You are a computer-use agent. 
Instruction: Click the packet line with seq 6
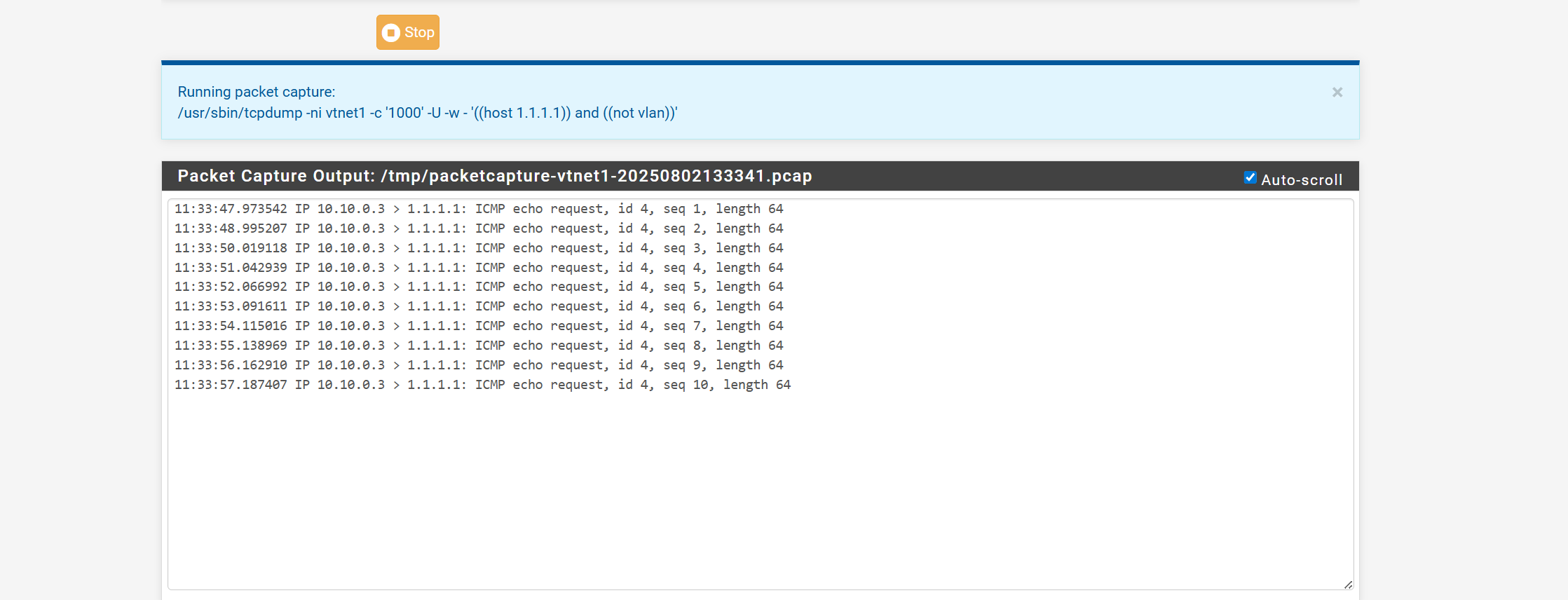point(479,306)
